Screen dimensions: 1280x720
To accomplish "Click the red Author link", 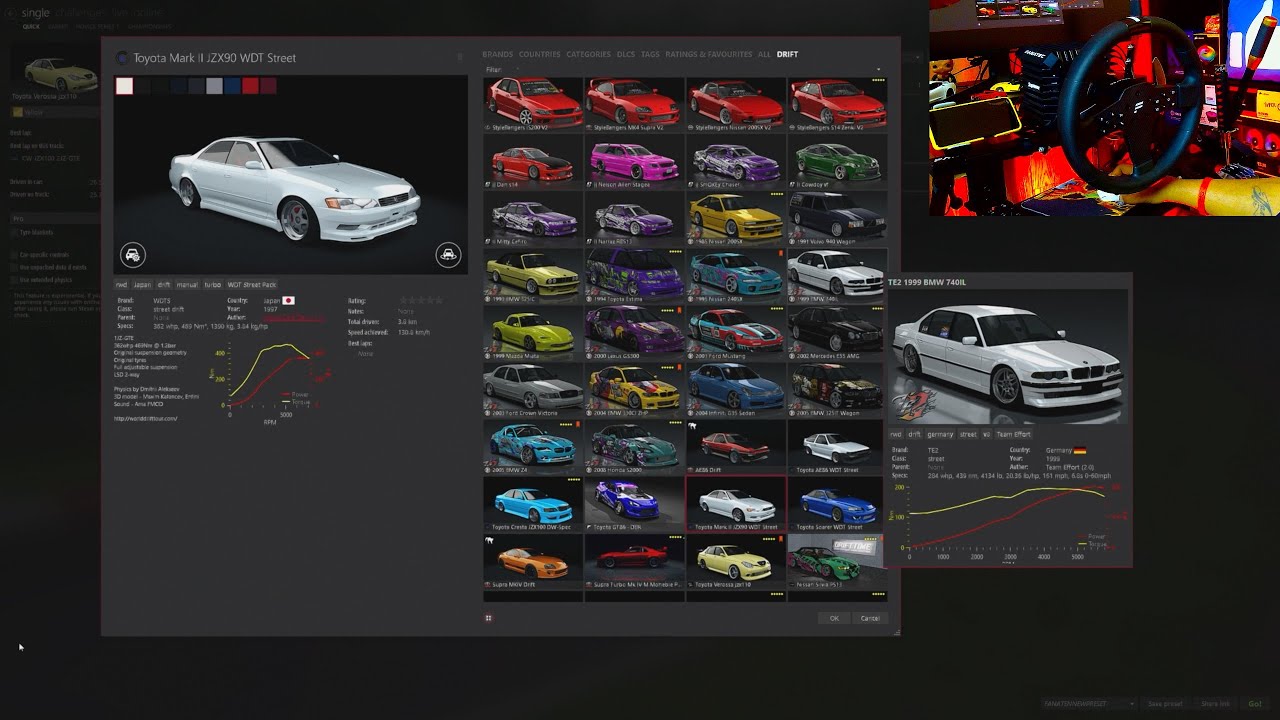I will click(x=293, y=318).
